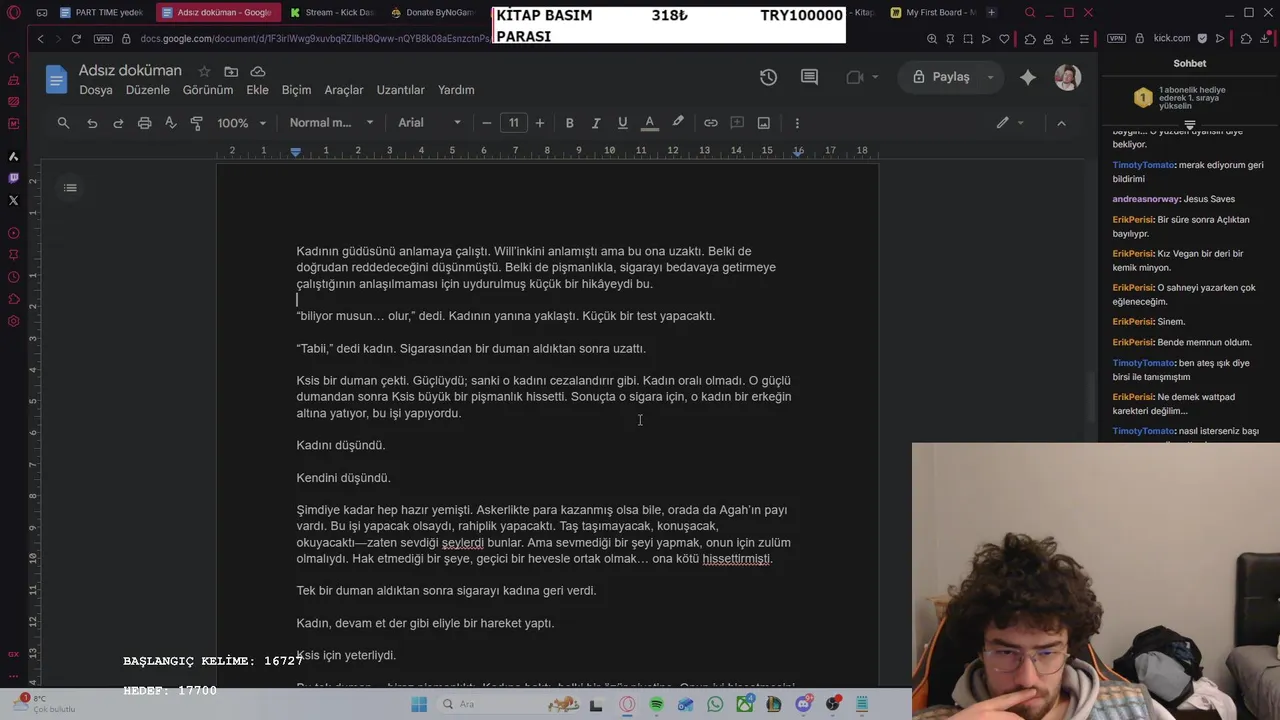Open WhatsApp from the taskbar
Screen dimensions: 1280x720
715,704
